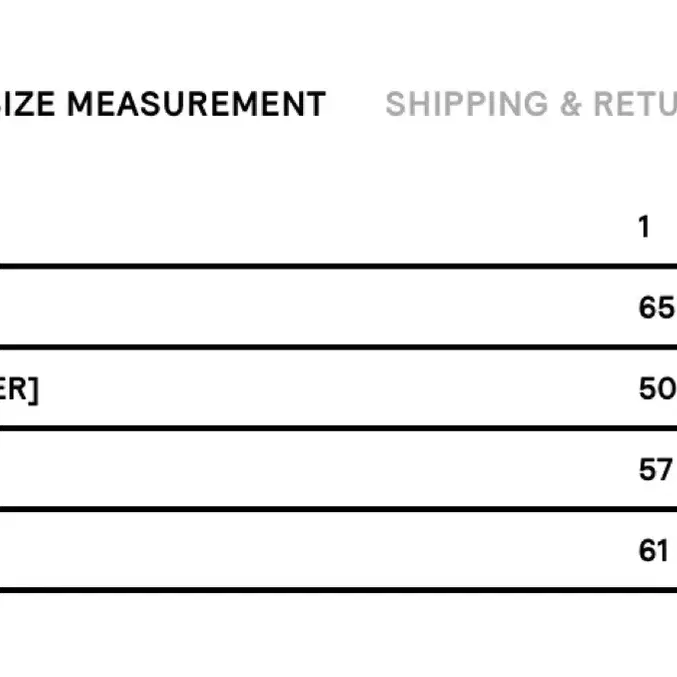This screenshot has height=677, width=677.
Task: Click the divider line under header 1
Action: (338, 266)
